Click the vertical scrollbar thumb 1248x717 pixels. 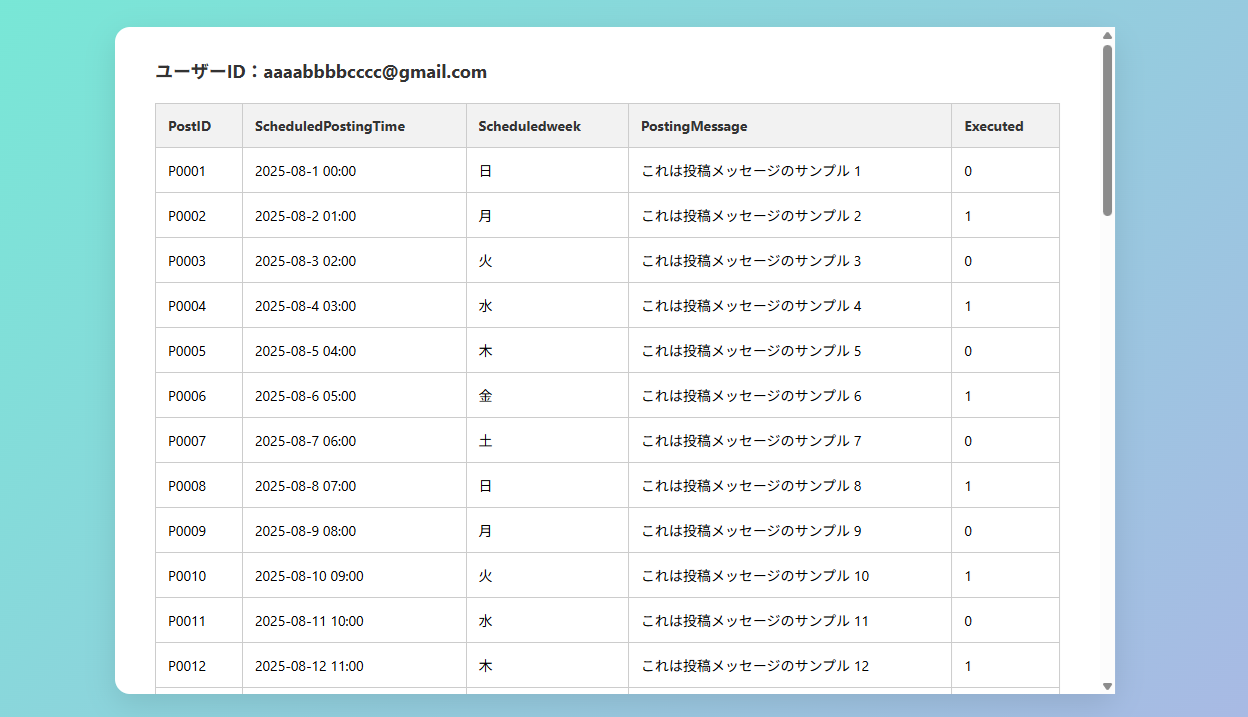coord(1107,130)
